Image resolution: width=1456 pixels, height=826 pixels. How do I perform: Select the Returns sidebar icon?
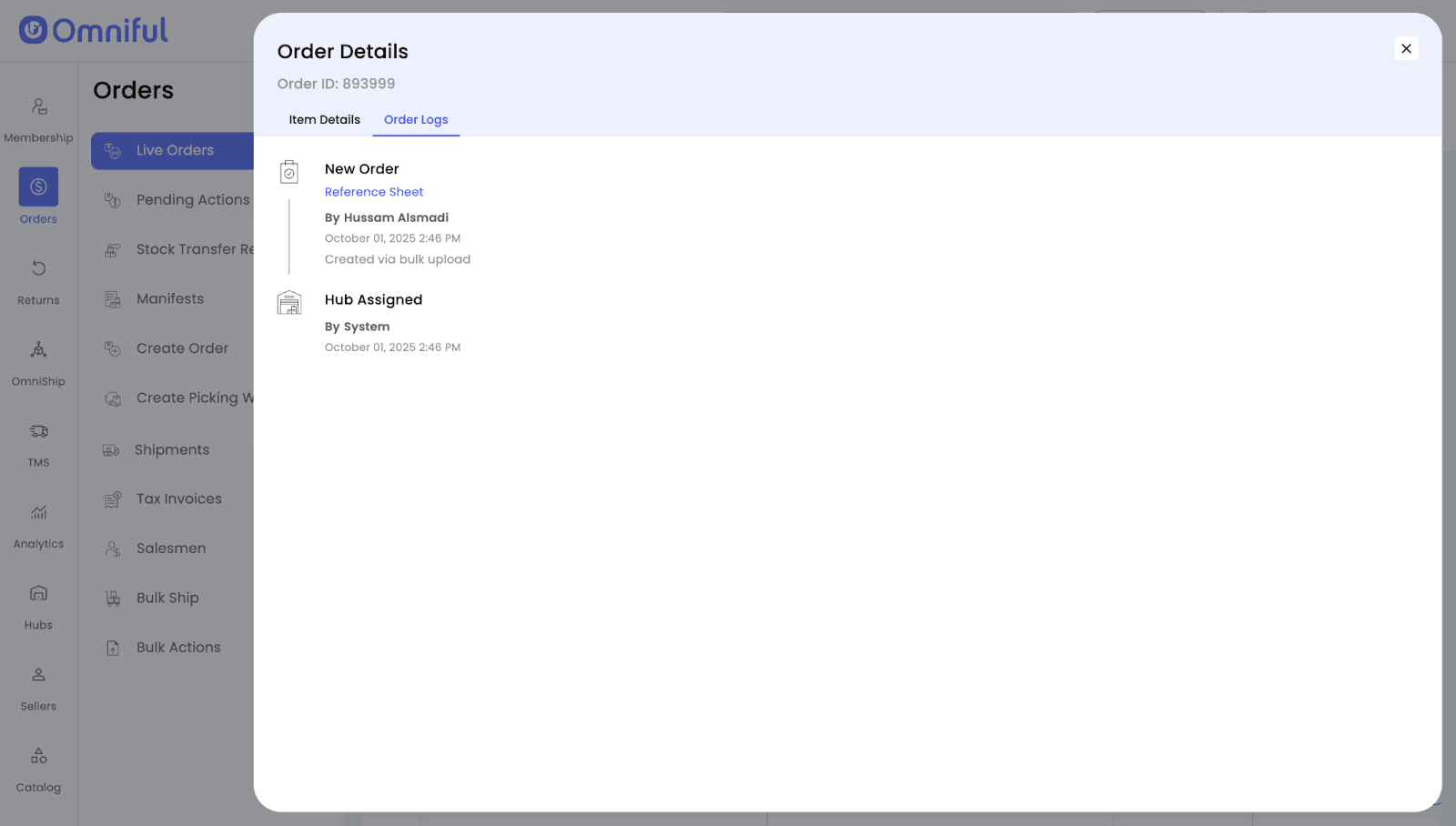(38, 268)
